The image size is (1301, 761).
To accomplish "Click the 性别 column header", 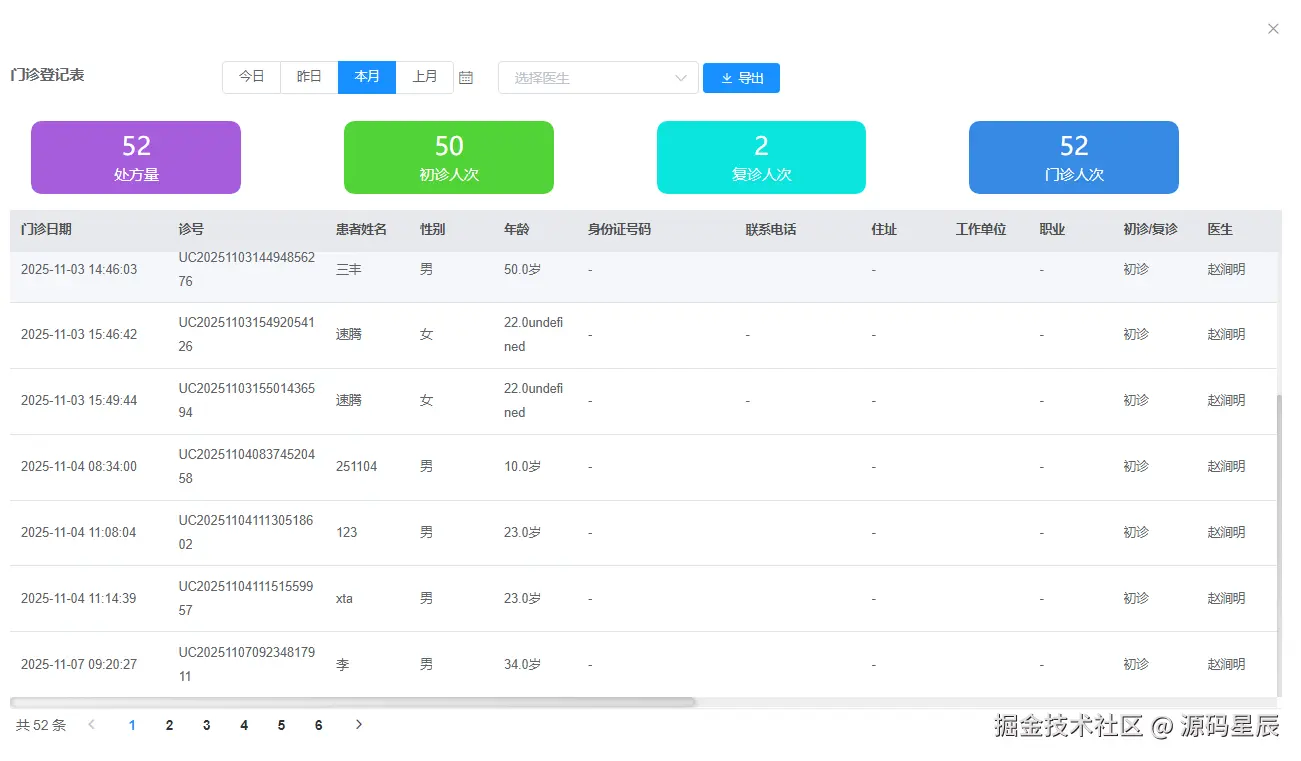I will pos(432,229).
